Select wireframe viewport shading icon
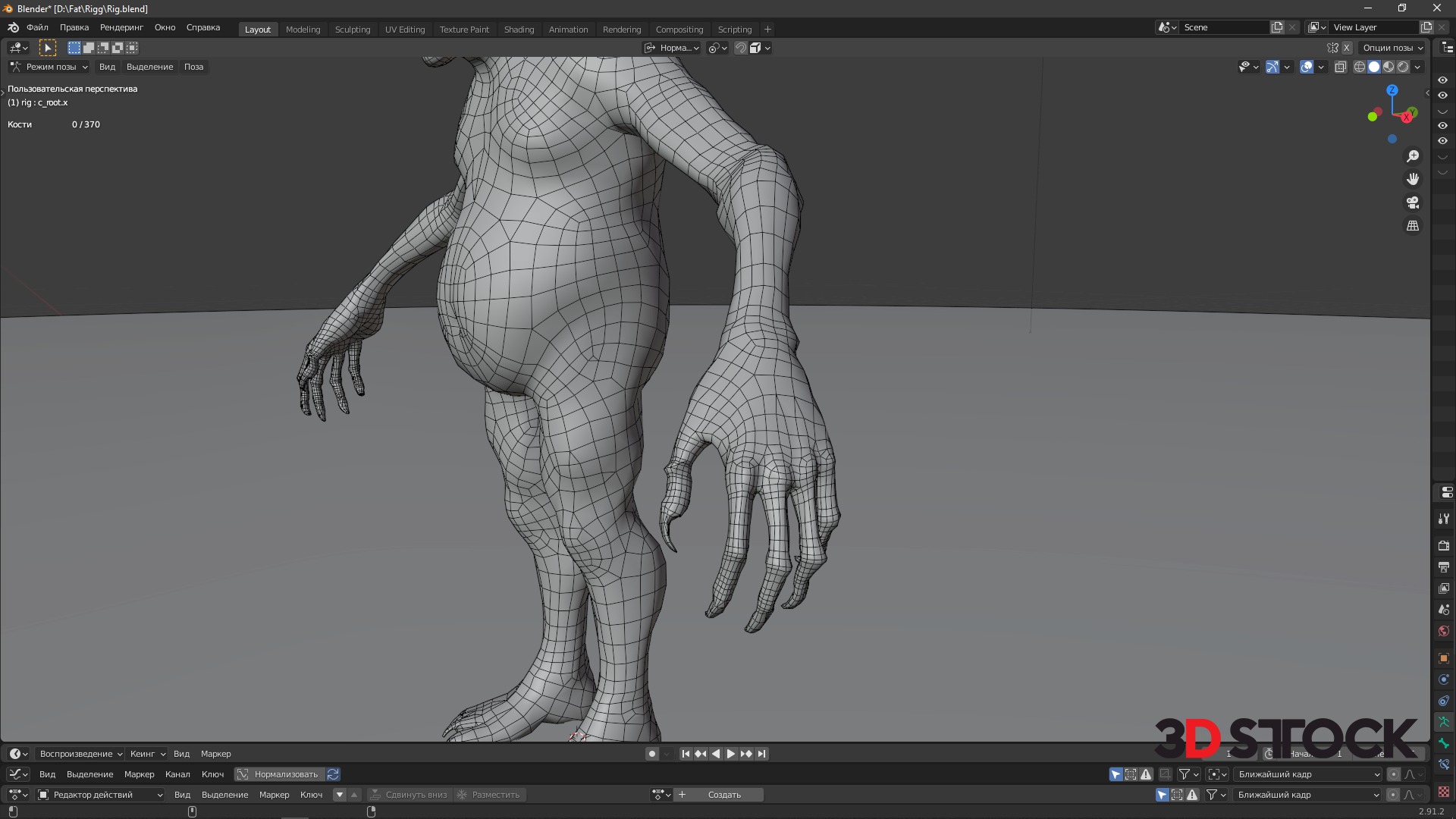This screenshot has height=819, width=1456. click(1360, 67)
